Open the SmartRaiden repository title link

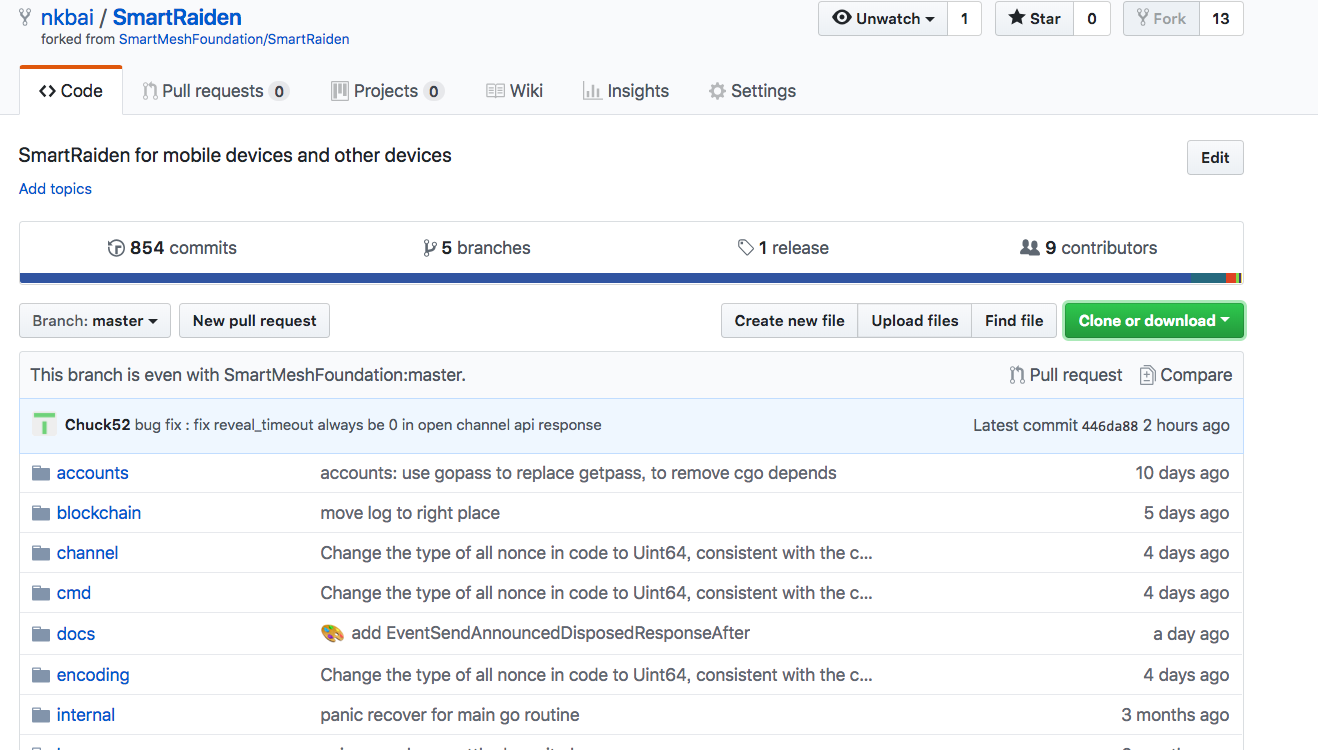point(177,17)
